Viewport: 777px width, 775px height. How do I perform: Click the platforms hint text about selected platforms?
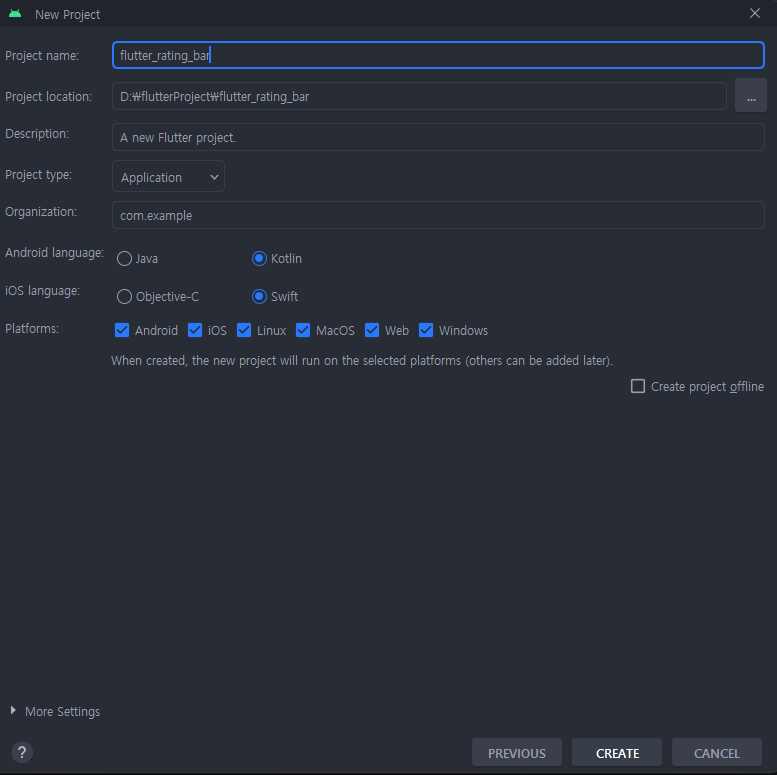click(362, 361)
